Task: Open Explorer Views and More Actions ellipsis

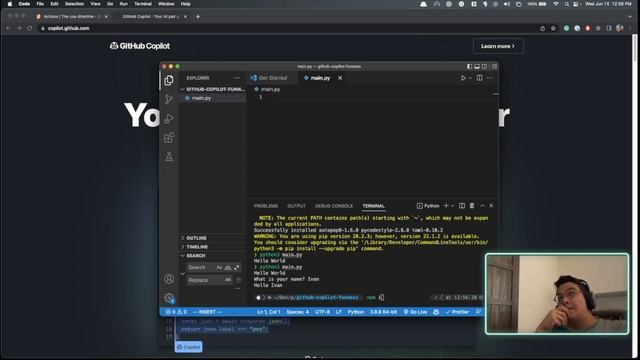Action: tap(237, 78)
